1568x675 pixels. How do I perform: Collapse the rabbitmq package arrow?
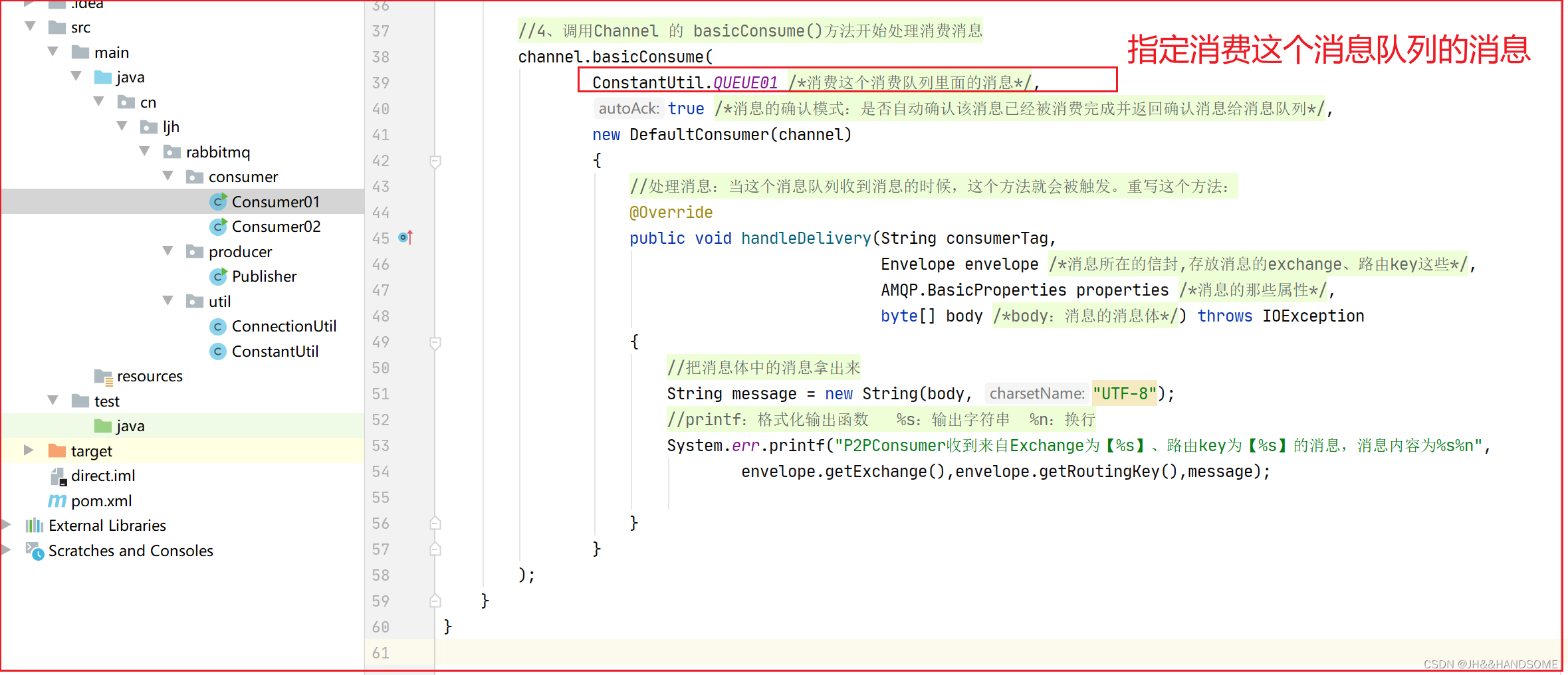tap(145, 151)
